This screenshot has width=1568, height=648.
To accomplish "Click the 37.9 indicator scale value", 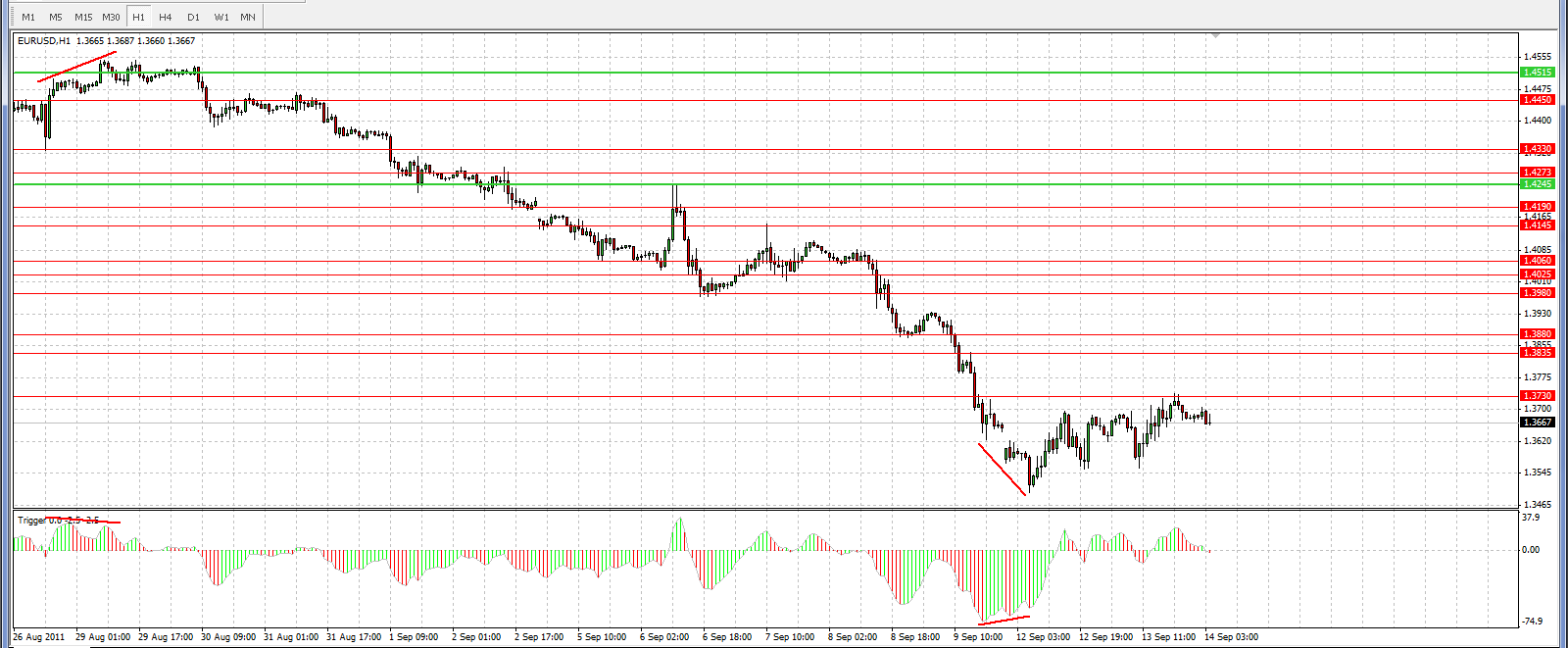I will [1531, 518].
